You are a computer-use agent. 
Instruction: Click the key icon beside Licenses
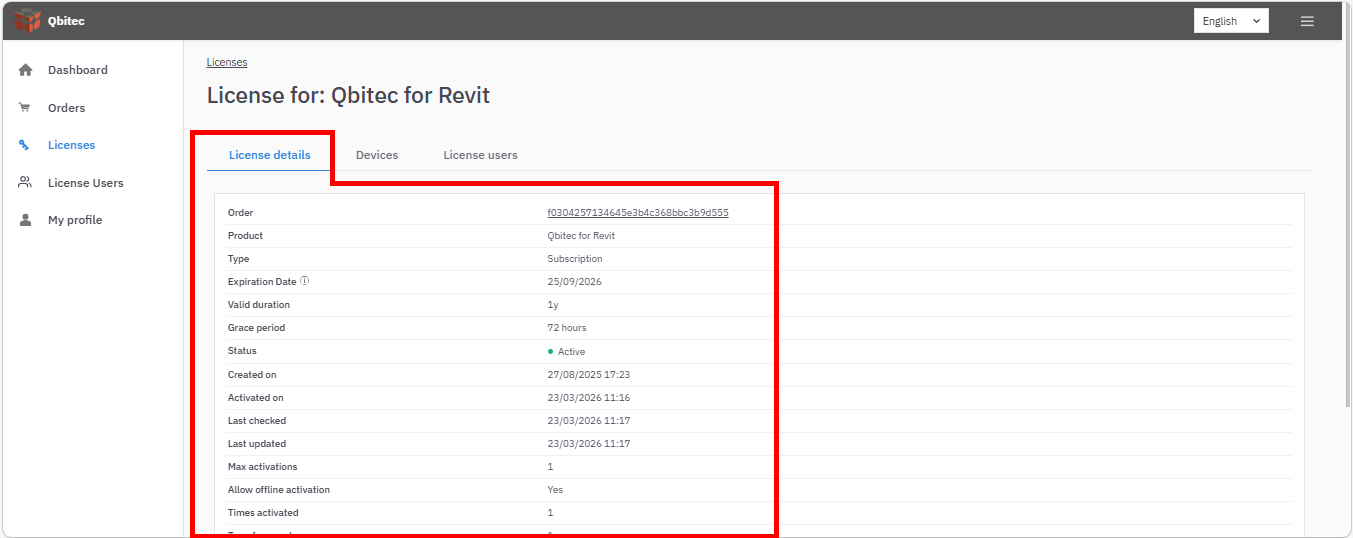25,145
